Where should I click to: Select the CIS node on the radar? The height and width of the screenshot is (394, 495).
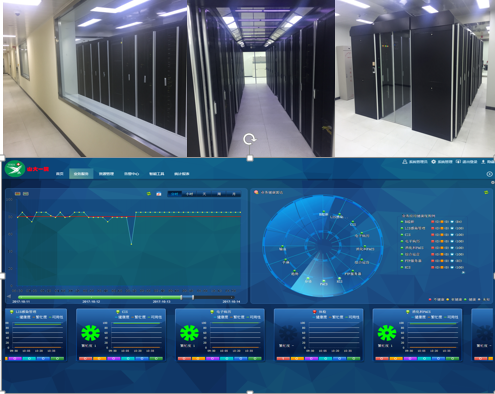point(353,223)
